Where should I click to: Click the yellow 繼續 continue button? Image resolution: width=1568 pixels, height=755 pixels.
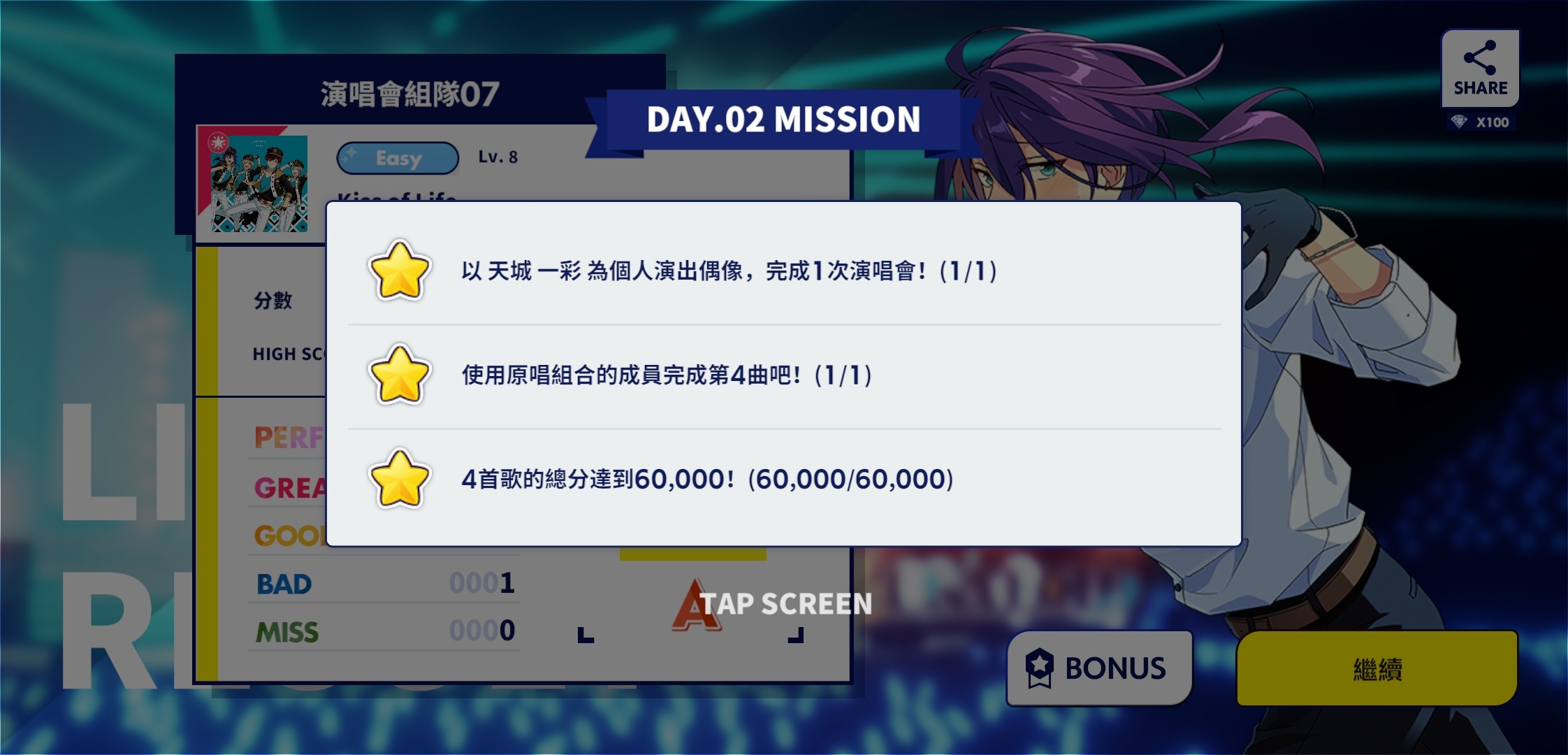coord(1377,669)
